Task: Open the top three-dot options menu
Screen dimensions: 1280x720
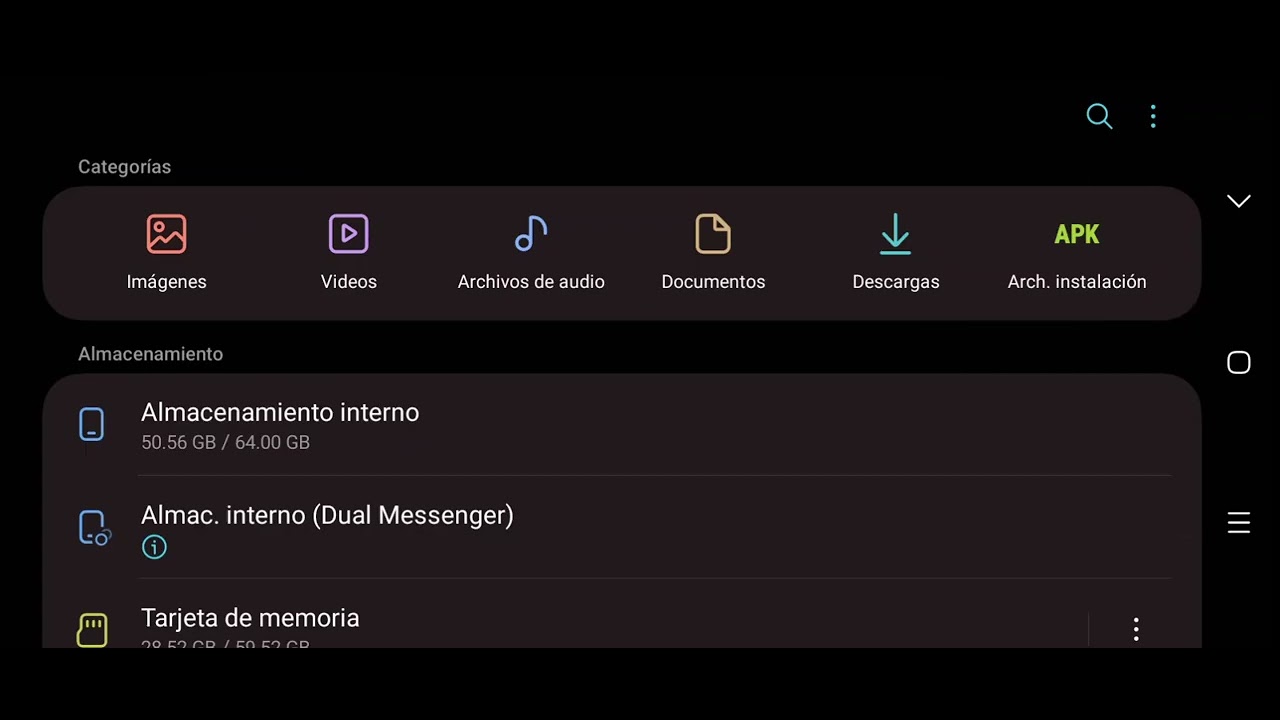Action: tap(1153, 116)
